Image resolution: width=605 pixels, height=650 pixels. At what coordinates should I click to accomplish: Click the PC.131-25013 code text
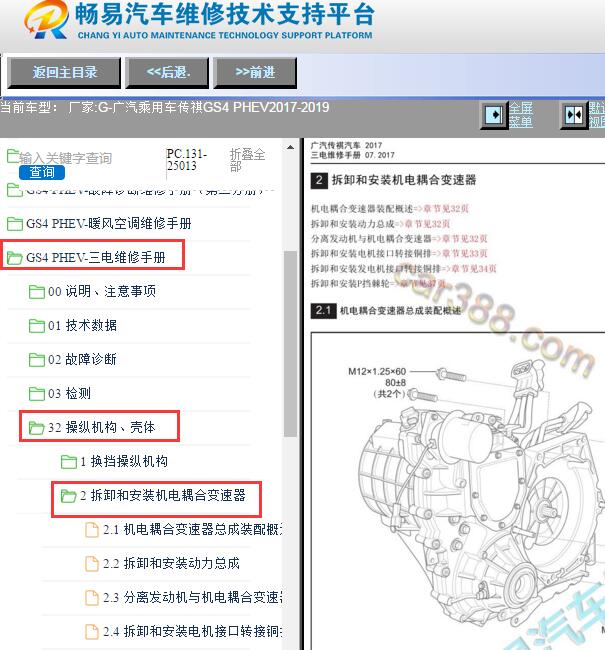[x=187, y=160]
